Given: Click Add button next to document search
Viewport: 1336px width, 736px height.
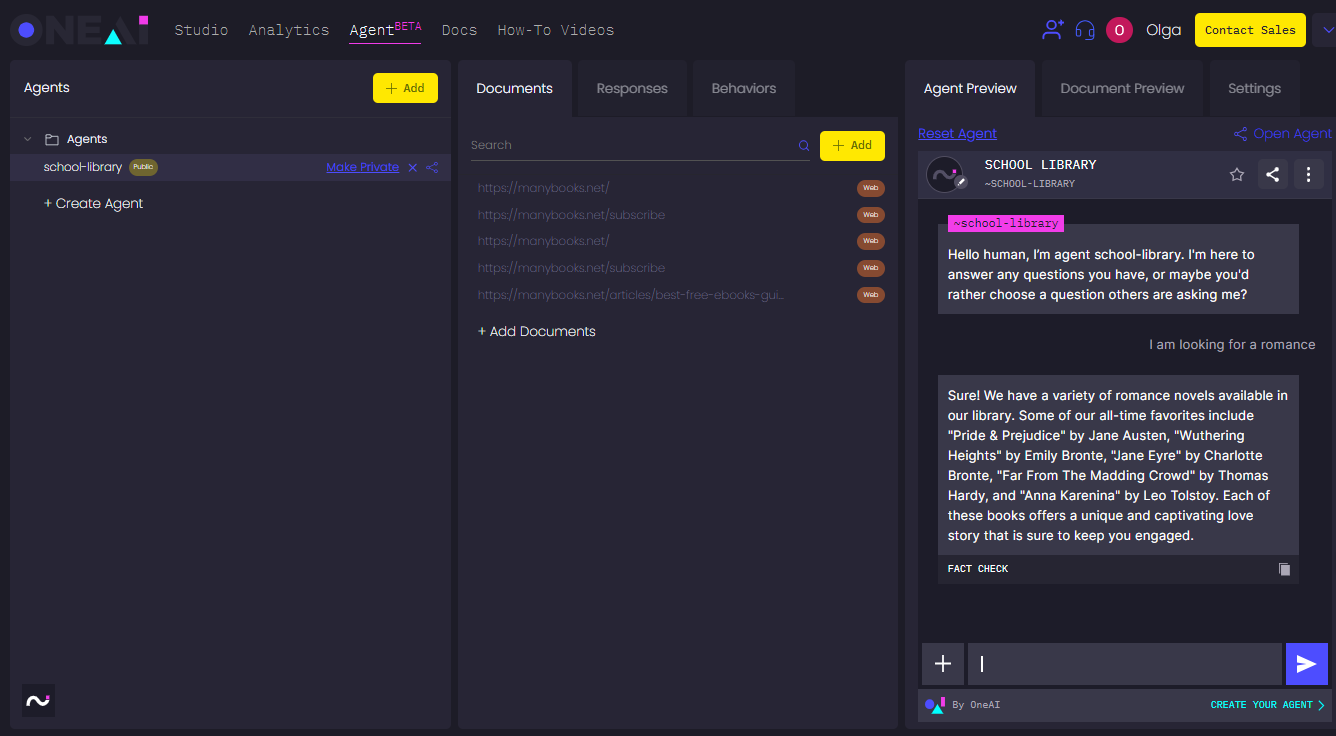Looking at the screenshot, I should point(852,145).
